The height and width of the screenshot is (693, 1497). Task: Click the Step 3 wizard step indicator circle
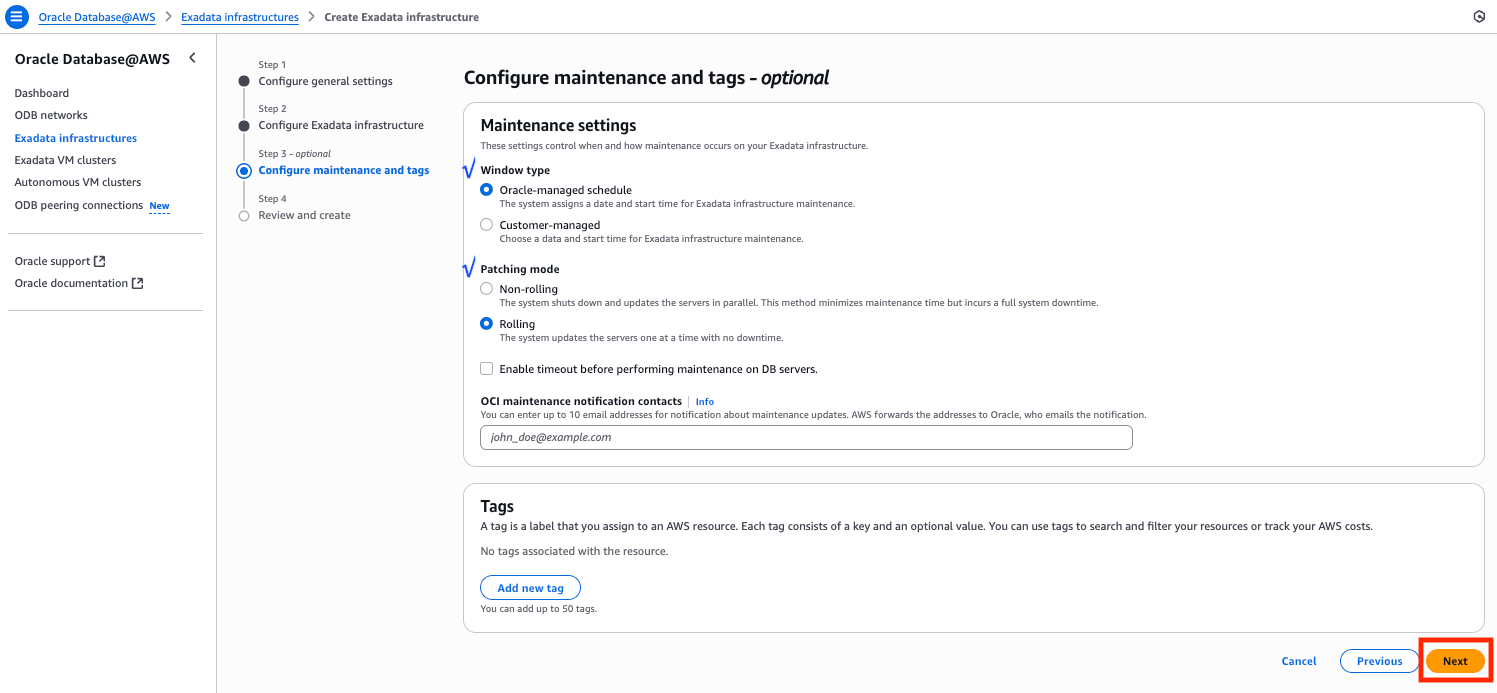[x=244, y=171]
